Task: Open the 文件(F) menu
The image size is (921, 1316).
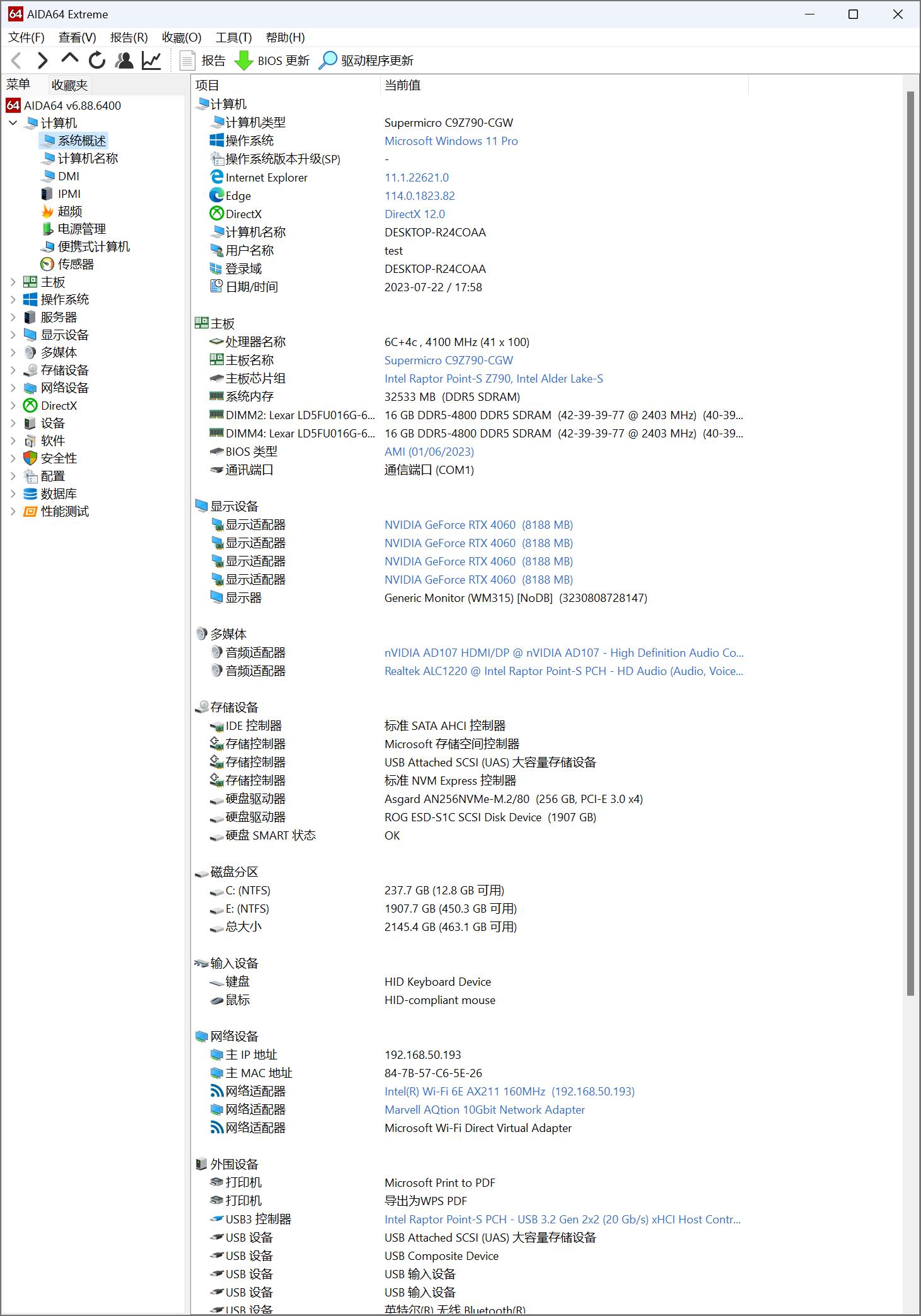Action: click(x=26, y=37)
